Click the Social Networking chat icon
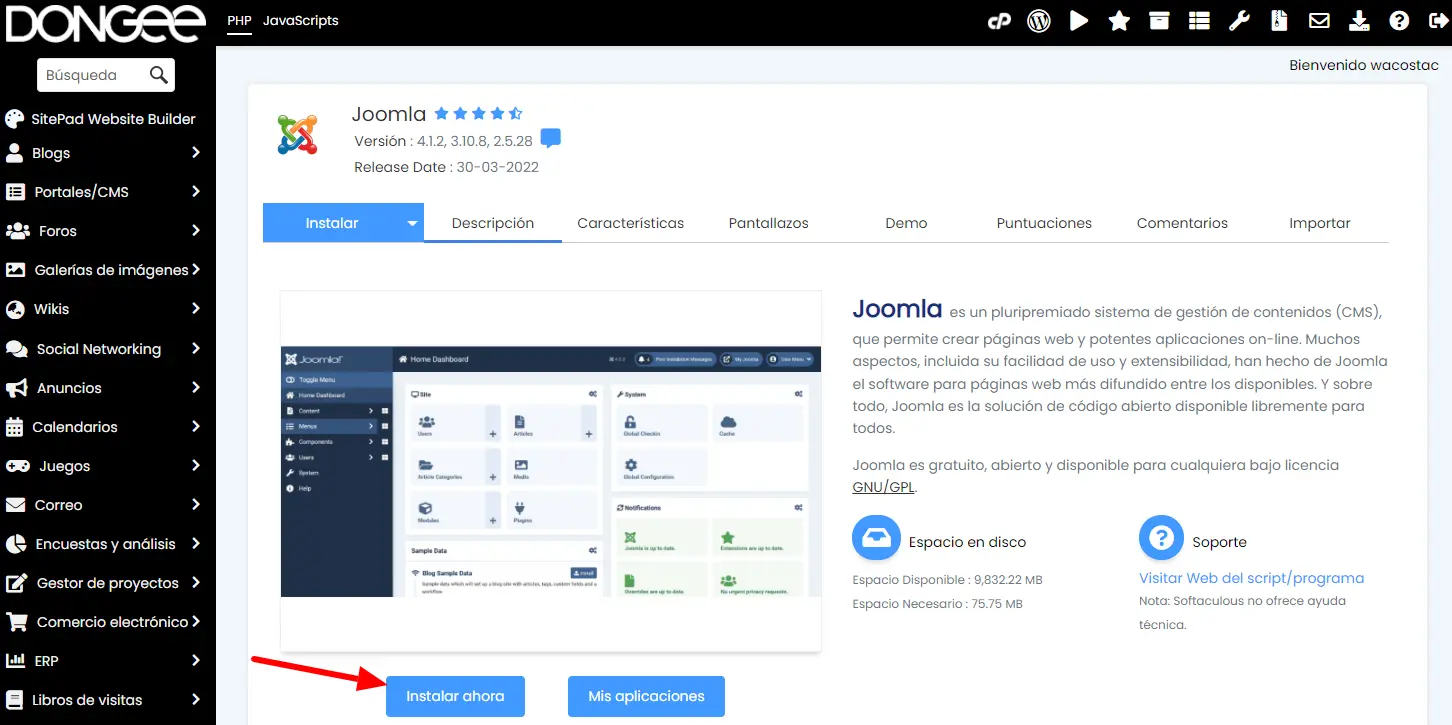The width and height of the screenshot is (1452, 725). (x=16, y=349)
